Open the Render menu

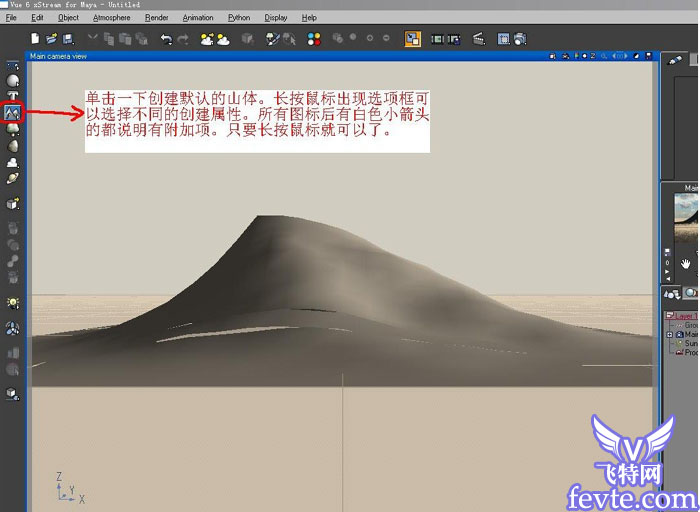point(157,17)
